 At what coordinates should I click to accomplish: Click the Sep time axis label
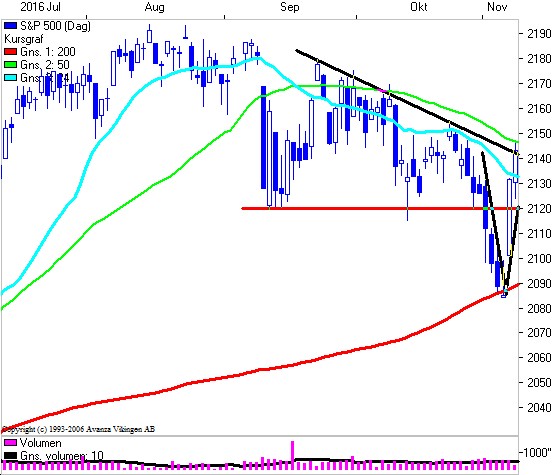point(289,7)
